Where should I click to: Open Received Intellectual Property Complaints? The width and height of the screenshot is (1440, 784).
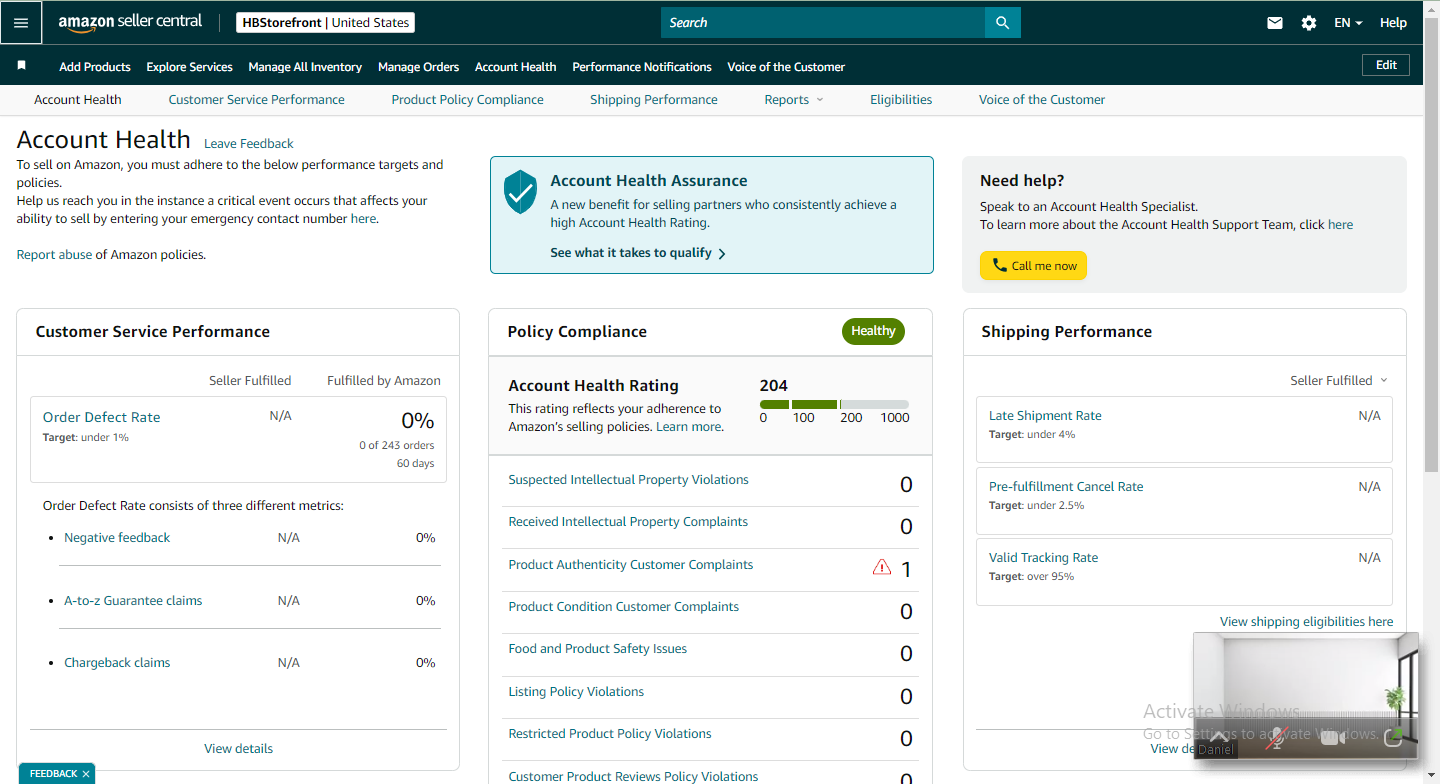pos(628,522)
